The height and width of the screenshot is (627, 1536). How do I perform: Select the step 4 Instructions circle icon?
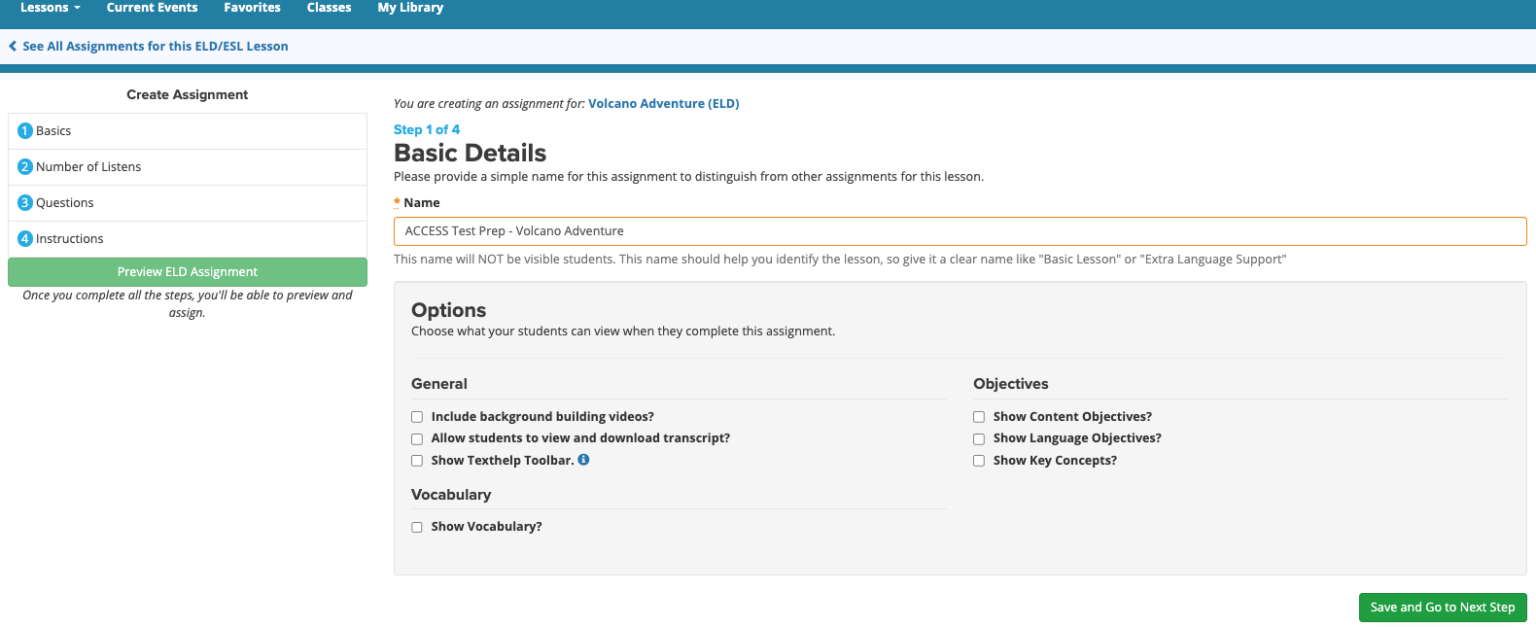[25, 238]
